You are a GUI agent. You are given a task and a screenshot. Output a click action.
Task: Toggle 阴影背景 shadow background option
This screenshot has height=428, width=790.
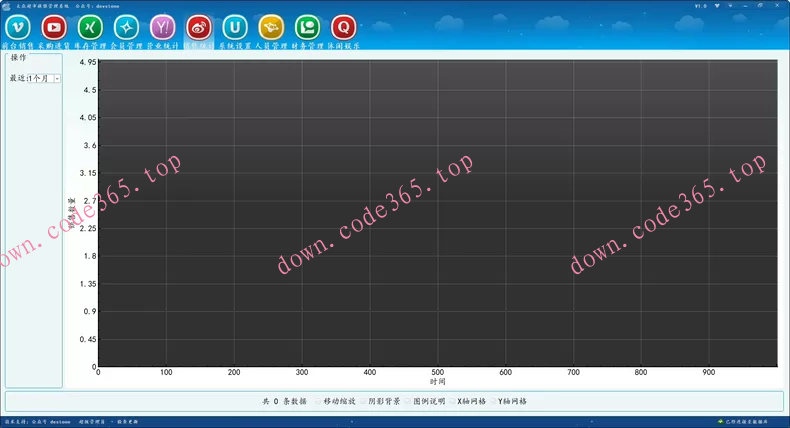pos(362,401)
